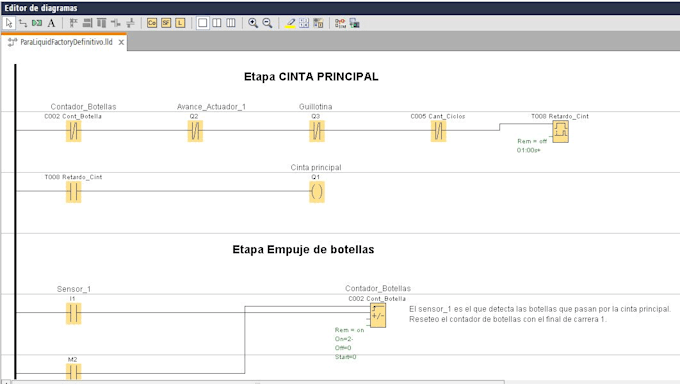The image size is (680, 384).
Task: Pick the Text (A) comment tool
Action: pos(51,23)
